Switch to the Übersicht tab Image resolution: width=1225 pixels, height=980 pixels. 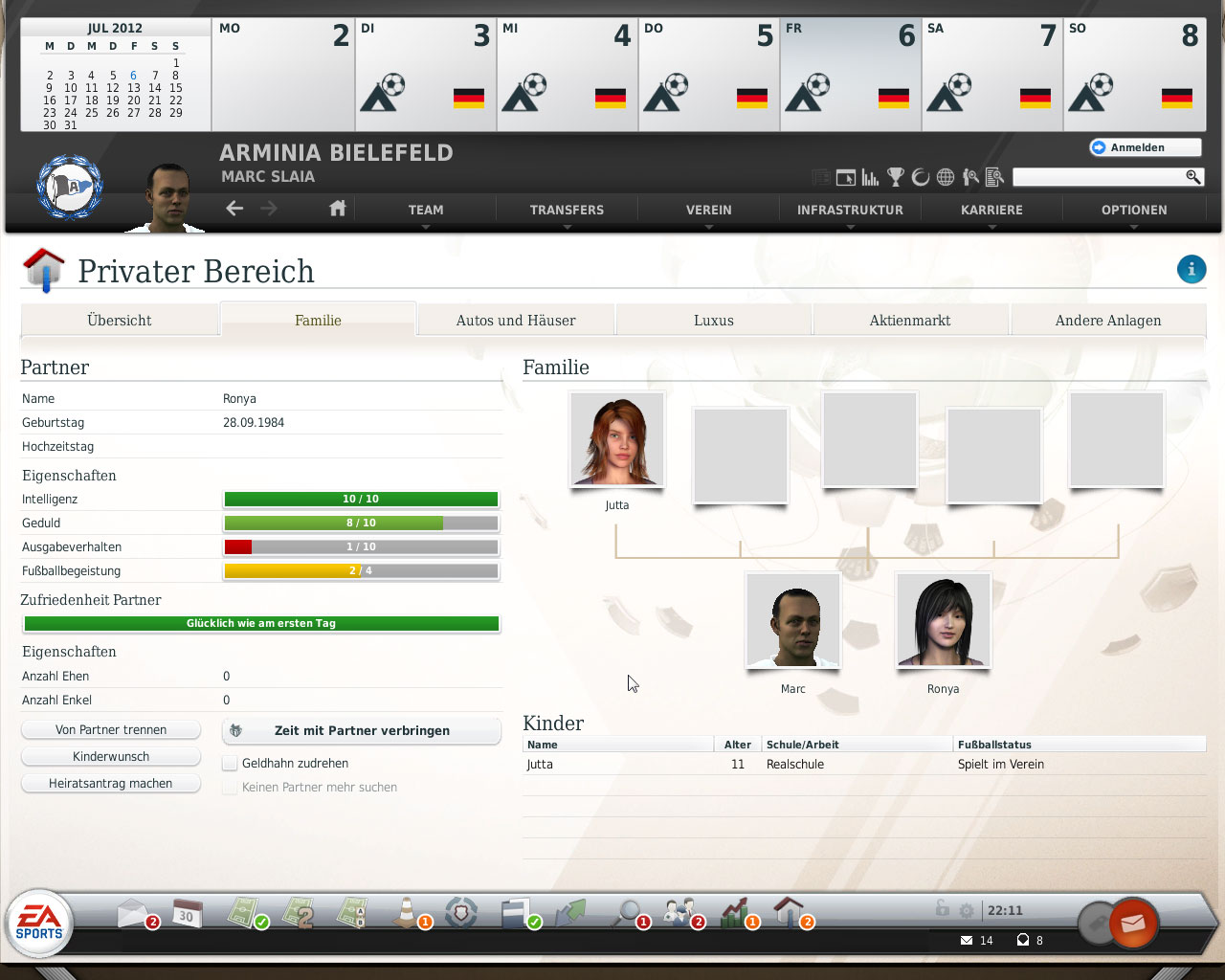pos(120,320)
